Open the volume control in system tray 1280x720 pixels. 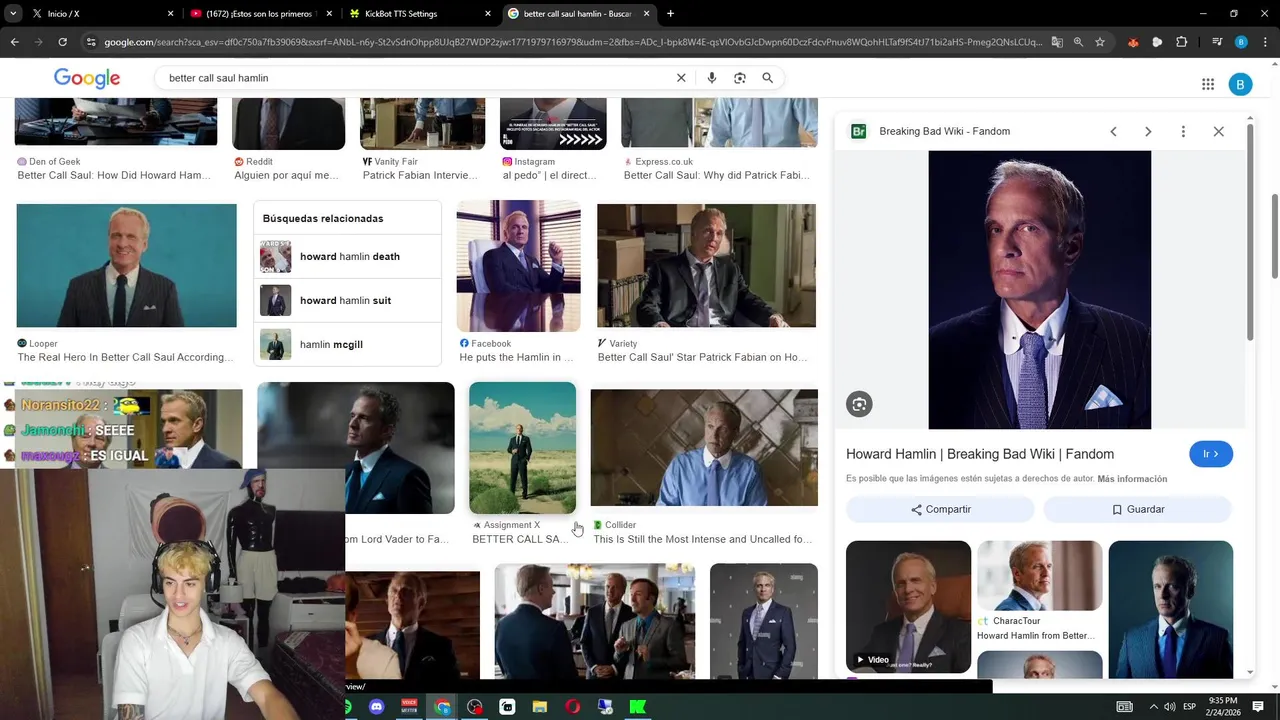[1170, 707]
